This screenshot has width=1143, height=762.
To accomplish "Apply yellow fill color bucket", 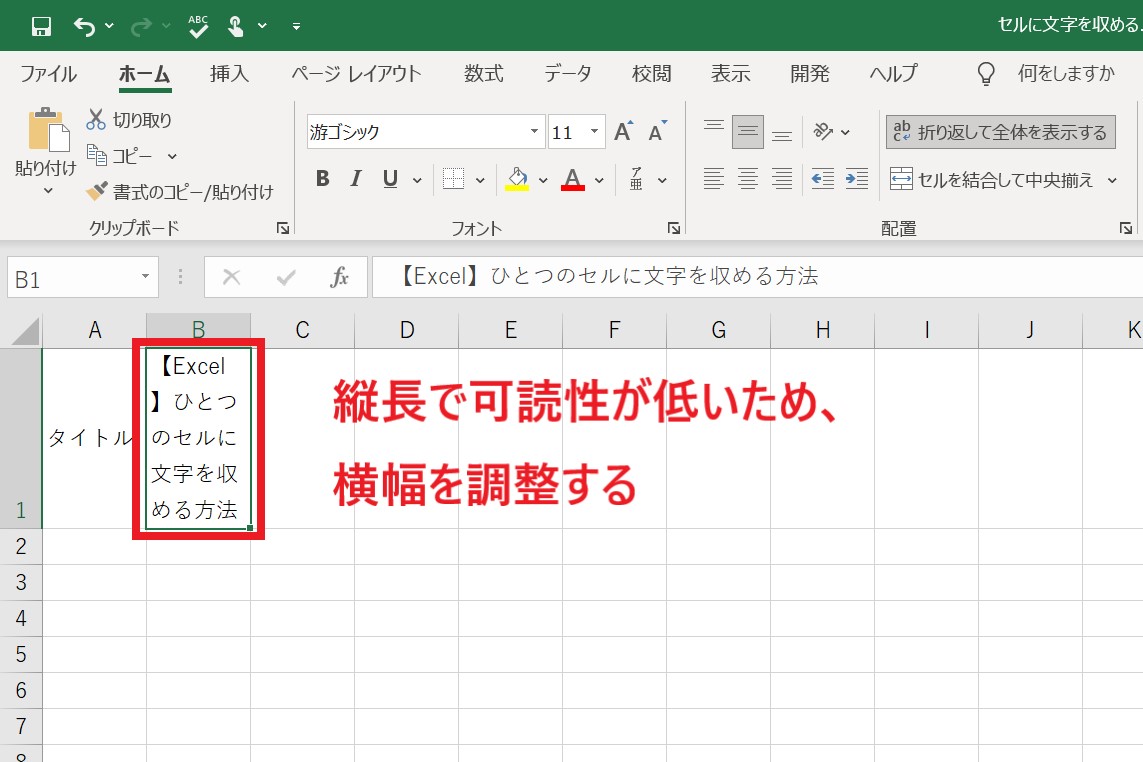I will [517, 179].
